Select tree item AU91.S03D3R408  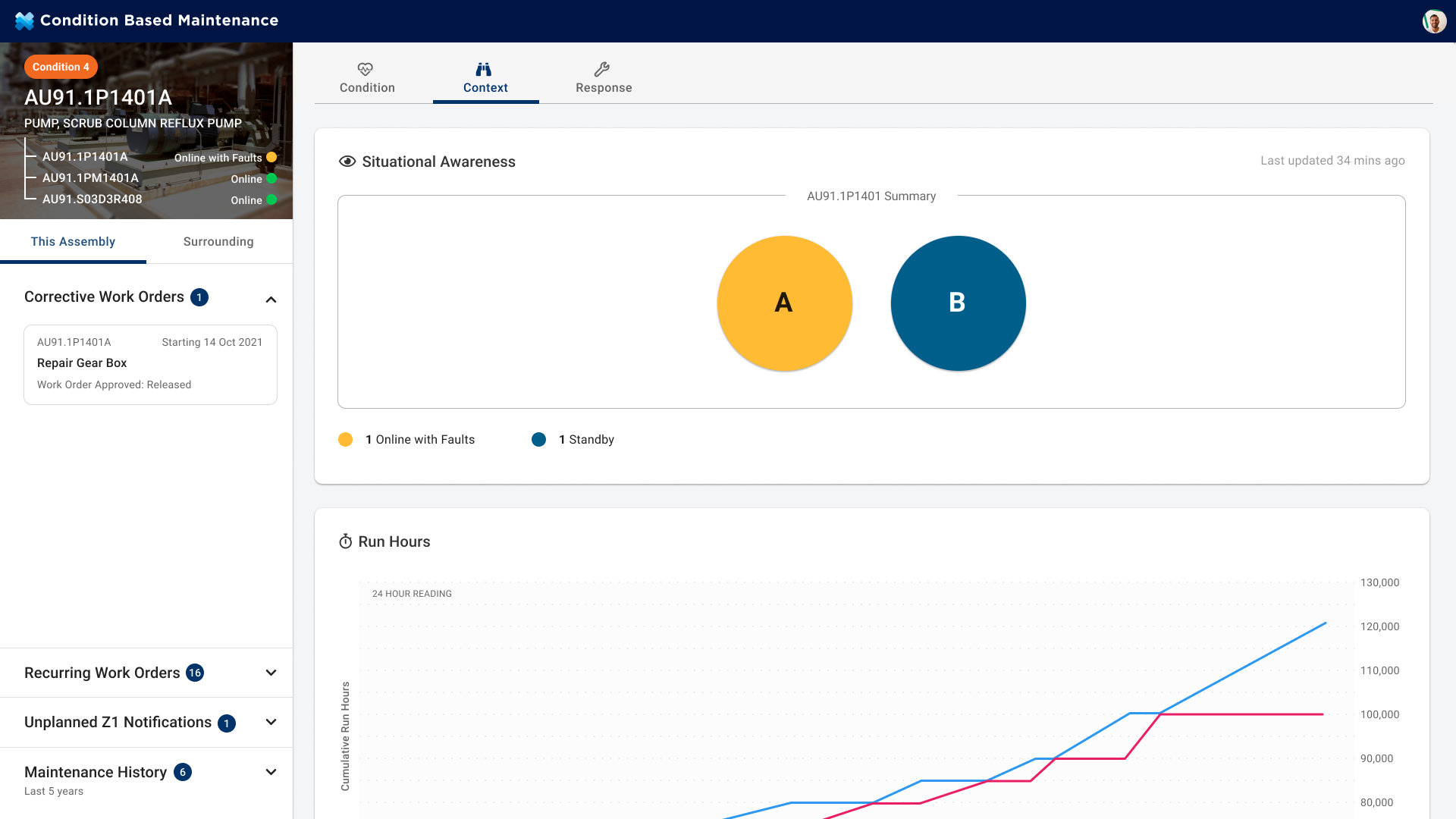[92, 199]
